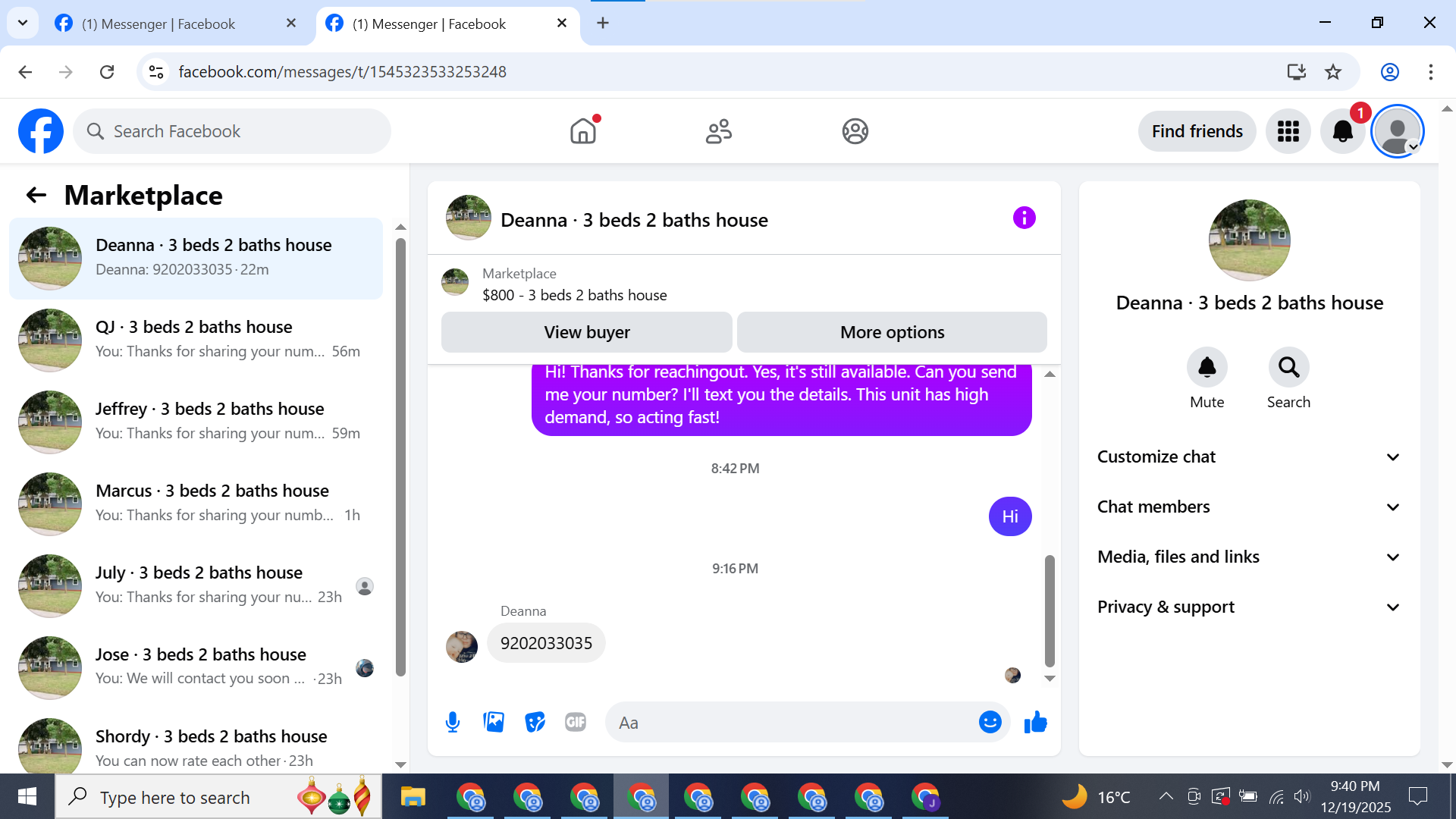Expand the Chat members section
1456x819 pixels.
pos(1248,507)
